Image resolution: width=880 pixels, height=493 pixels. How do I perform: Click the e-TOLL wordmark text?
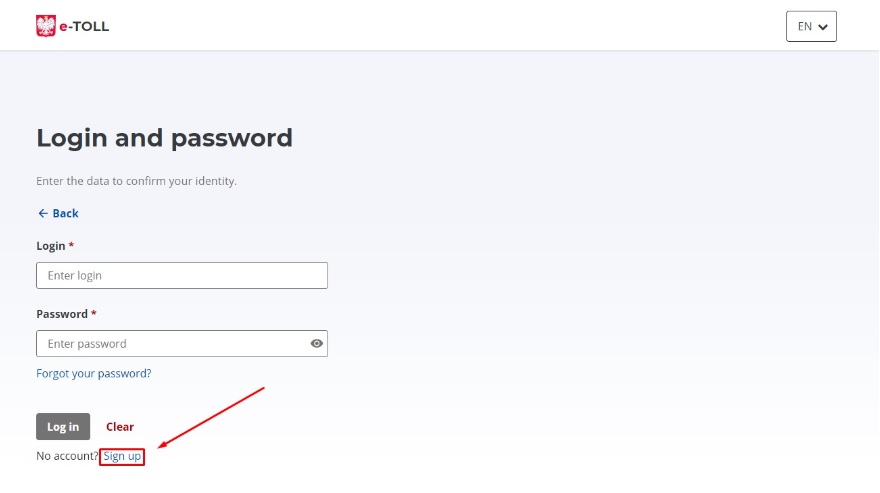[x=84, y=26]
